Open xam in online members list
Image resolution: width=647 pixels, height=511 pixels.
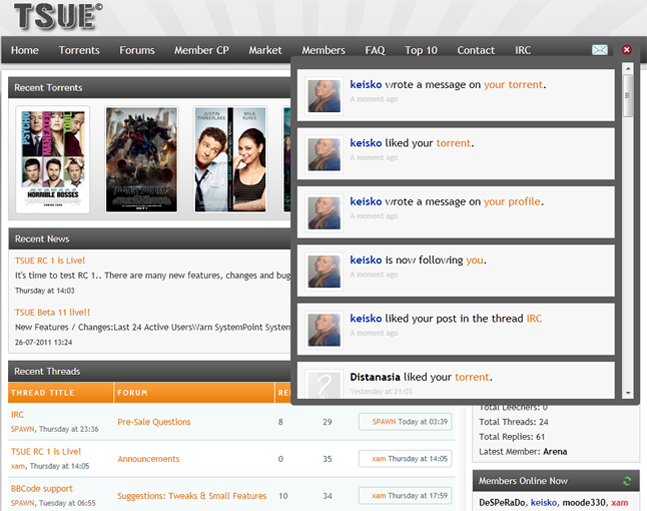tap(620, 503)
